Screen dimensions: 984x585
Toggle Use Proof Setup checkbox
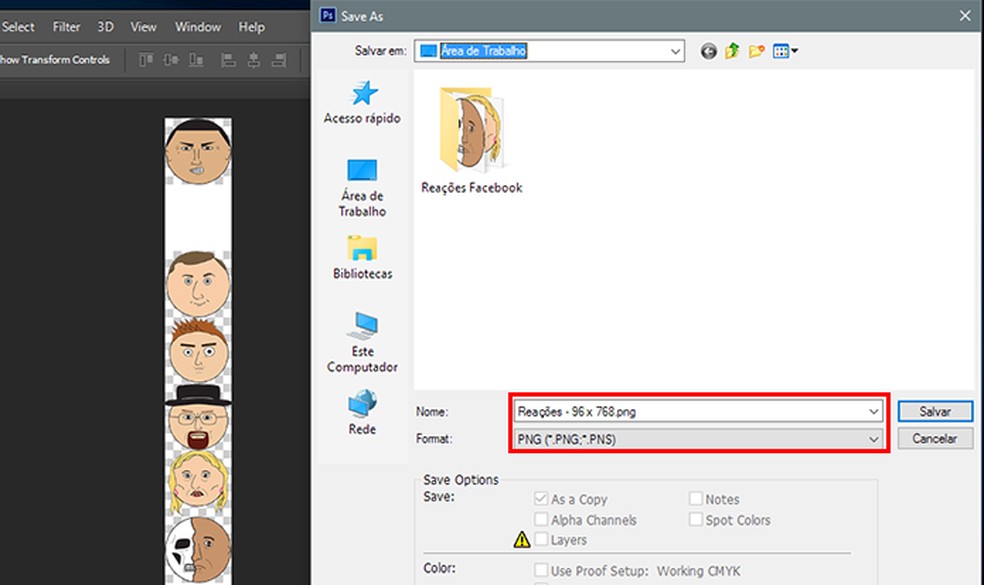pyautogui.click(x=541, y=571)
